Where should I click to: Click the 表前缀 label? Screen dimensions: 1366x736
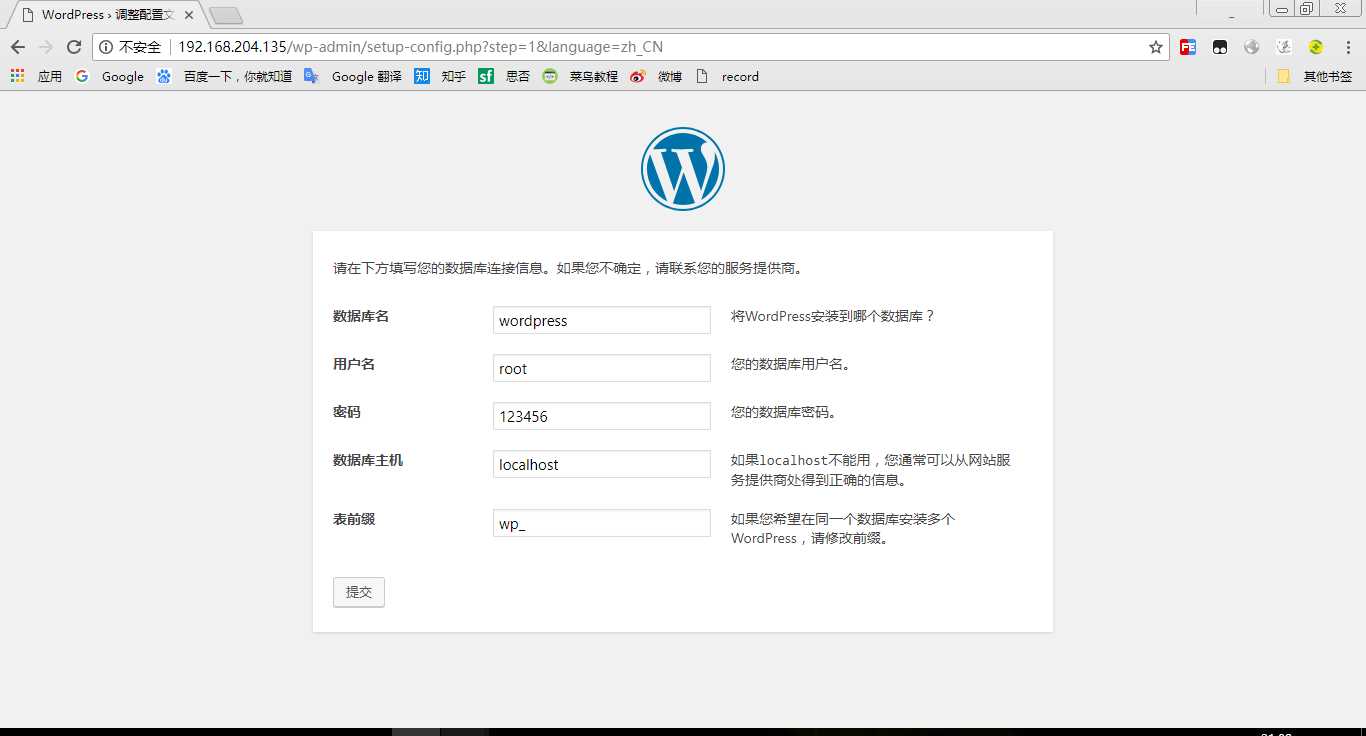tap(354, 519)
